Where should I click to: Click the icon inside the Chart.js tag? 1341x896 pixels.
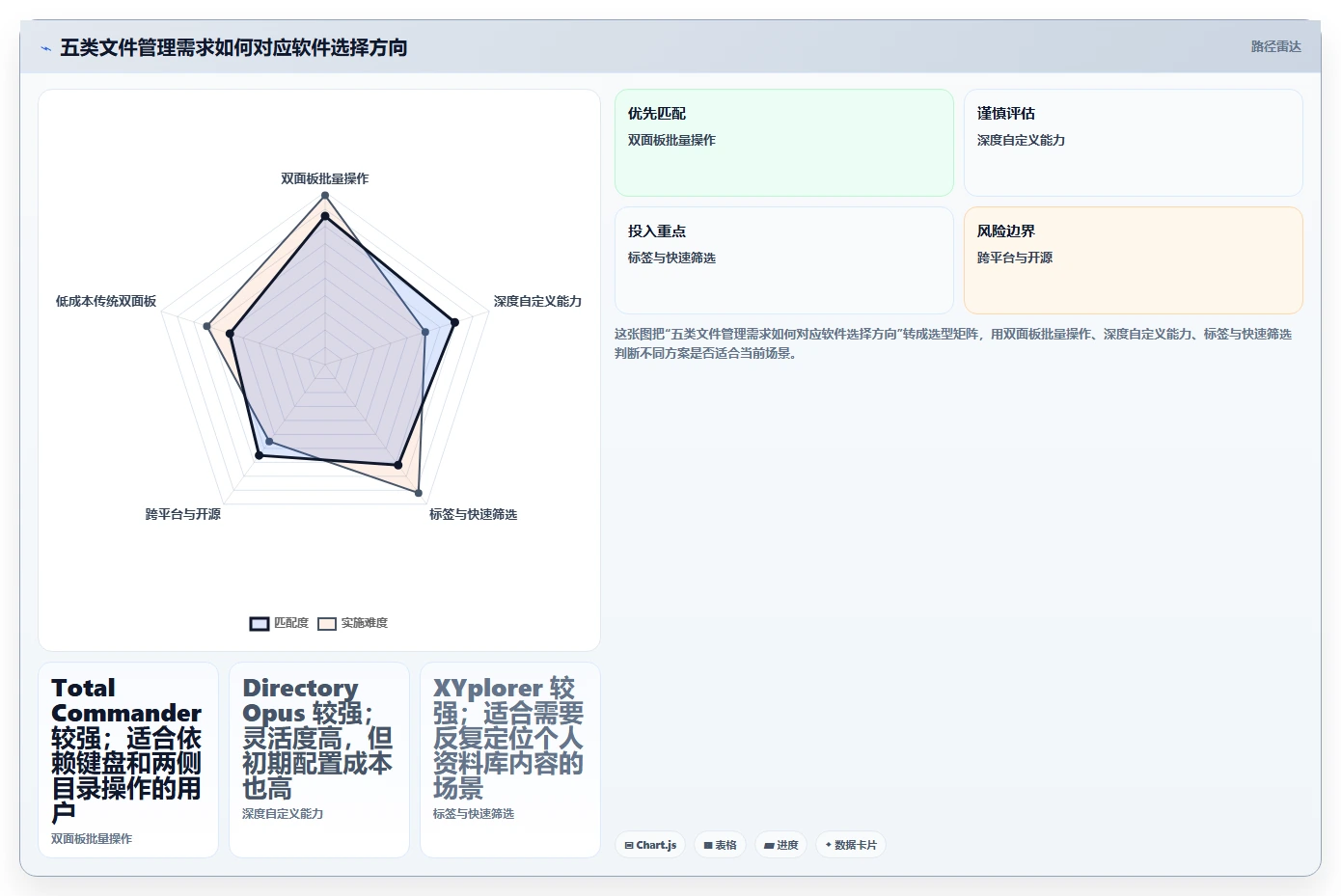[629, 845]
